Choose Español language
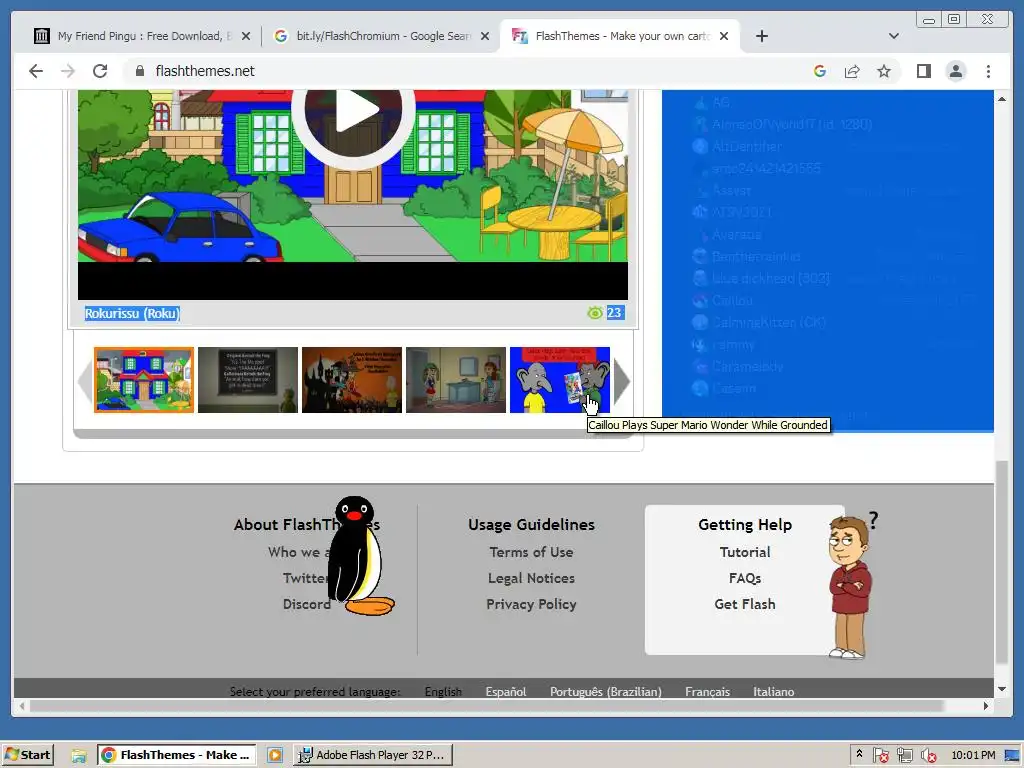Viewport: 1024px width, 768px height. (x=505, y=692)
